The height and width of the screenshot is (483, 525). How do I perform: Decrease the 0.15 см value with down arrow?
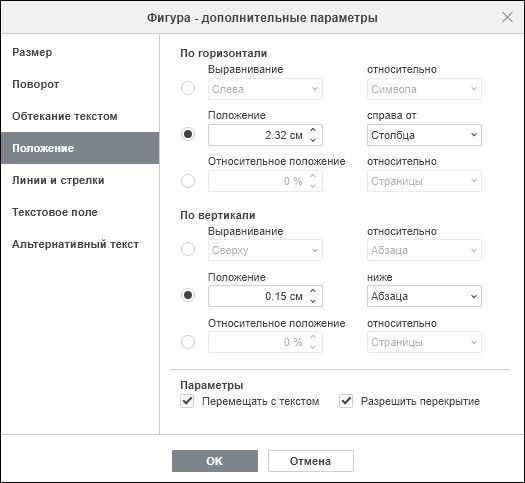[313, 301]
